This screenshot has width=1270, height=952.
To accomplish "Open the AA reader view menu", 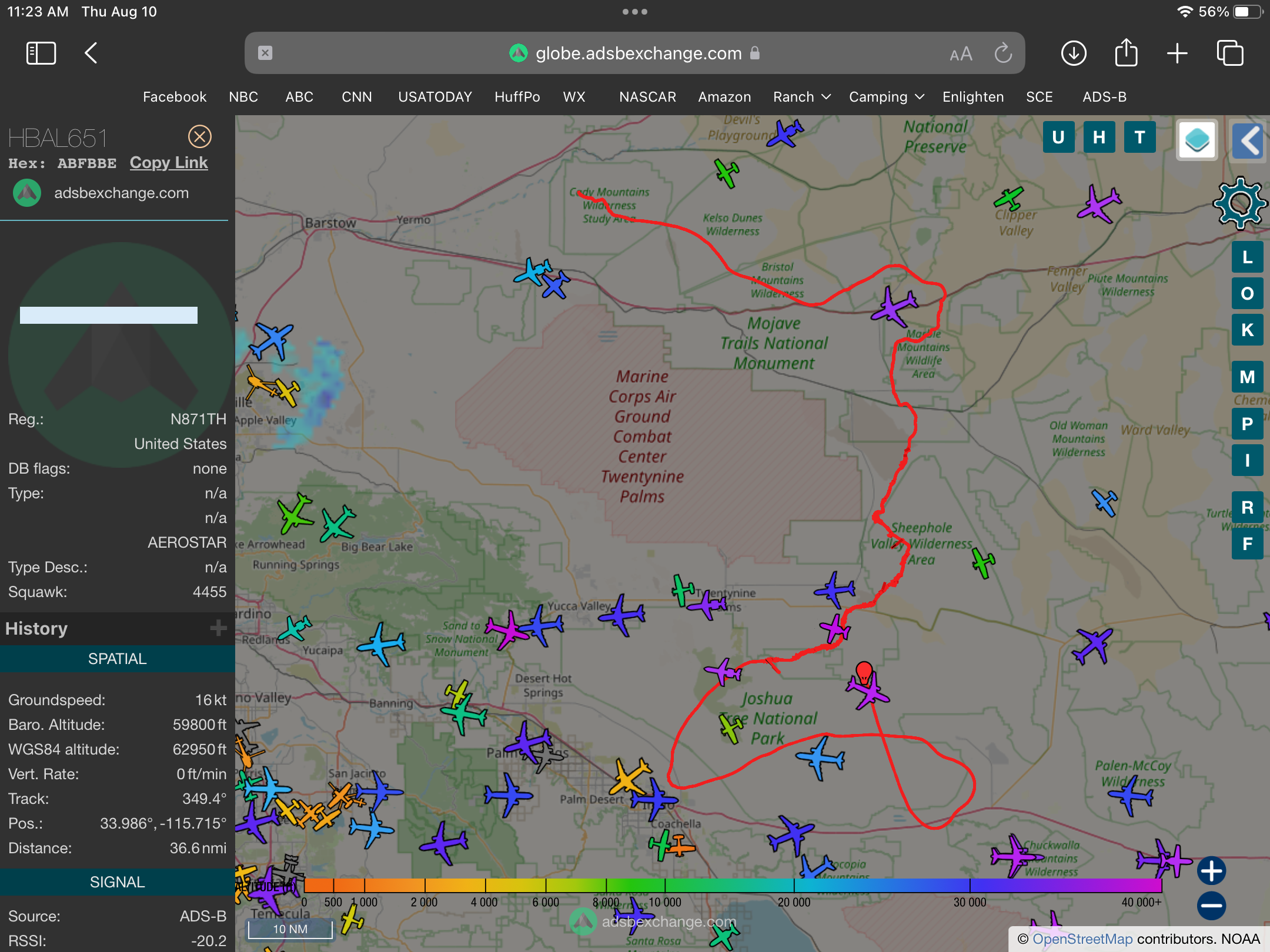I will pos(961,55).
